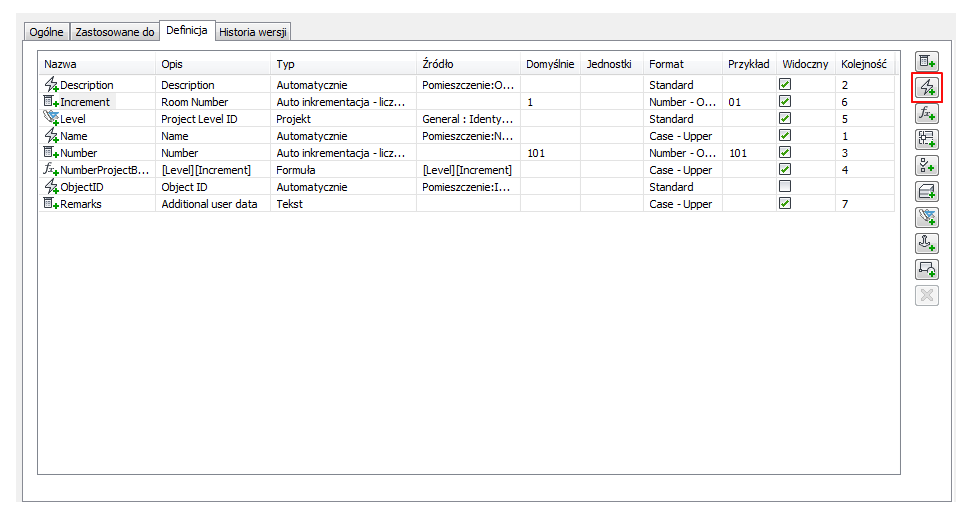Uncheck Widoczny for the Name property

point(785,135)
